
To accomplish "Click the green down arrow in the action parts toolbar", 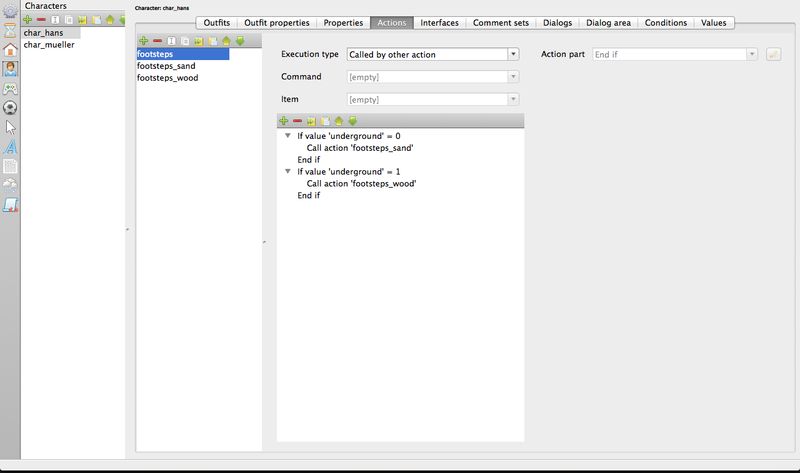I will [352, 120].
